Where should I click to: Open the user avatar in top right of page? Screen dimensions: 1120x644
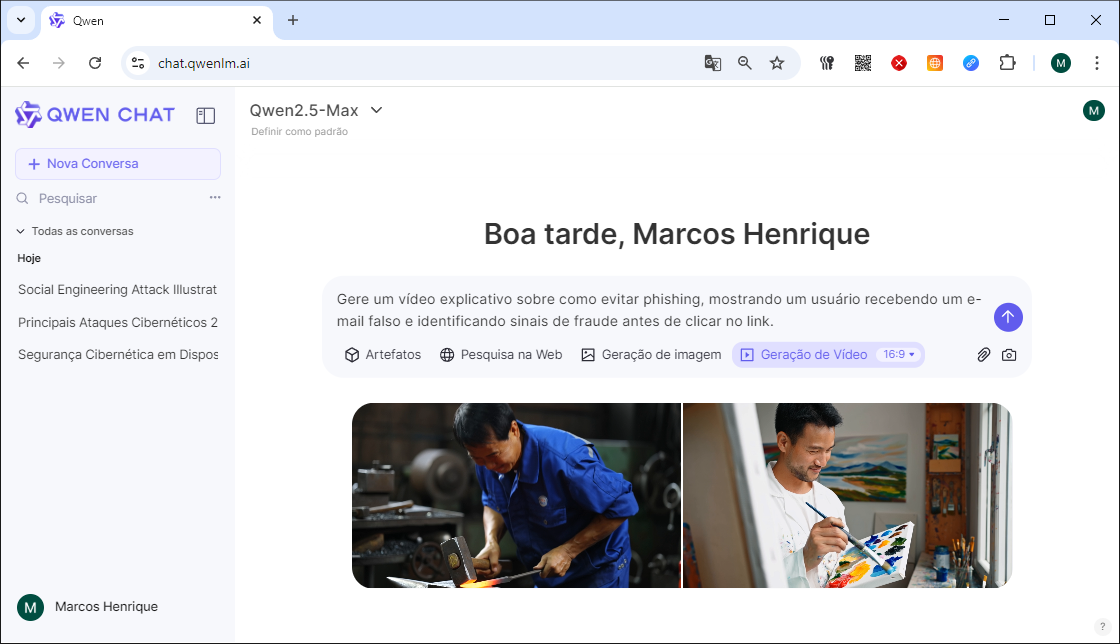[x=1094, y=111]
